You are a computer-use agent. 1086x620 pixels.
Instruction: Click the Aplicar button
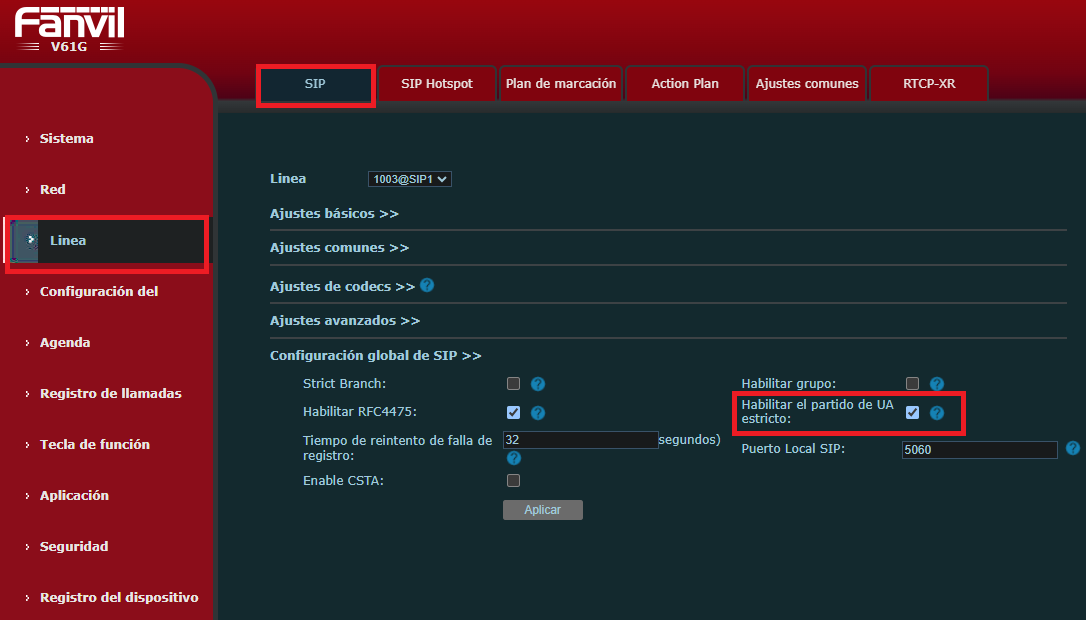[x=542, y=510]
